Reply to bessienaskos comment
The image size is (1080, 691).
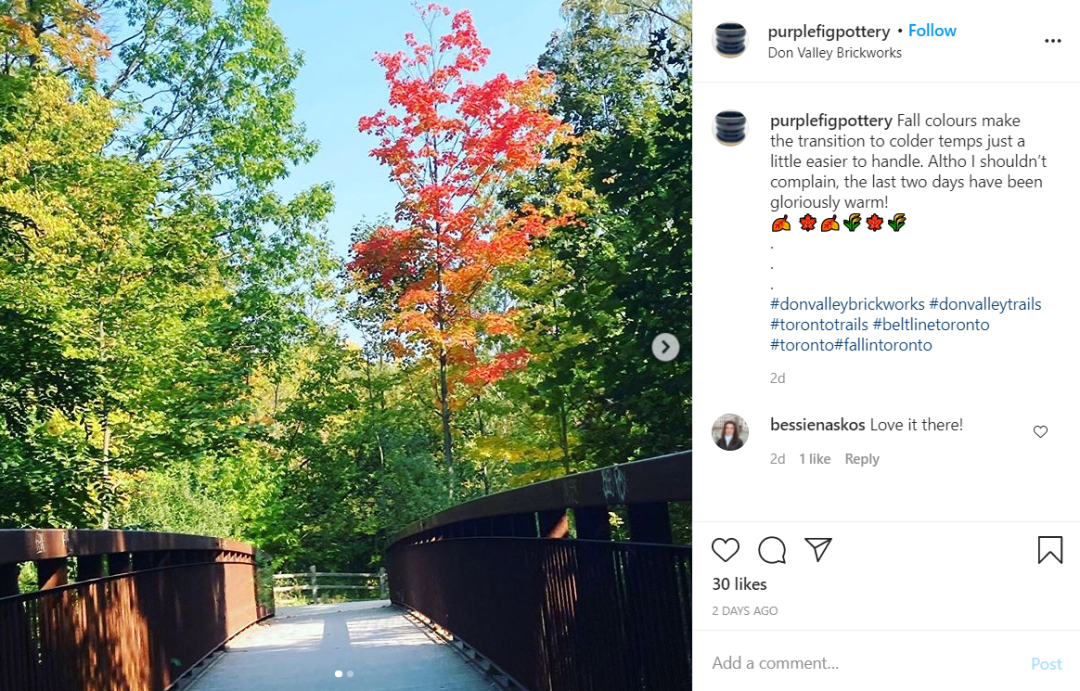pos(862,459)
